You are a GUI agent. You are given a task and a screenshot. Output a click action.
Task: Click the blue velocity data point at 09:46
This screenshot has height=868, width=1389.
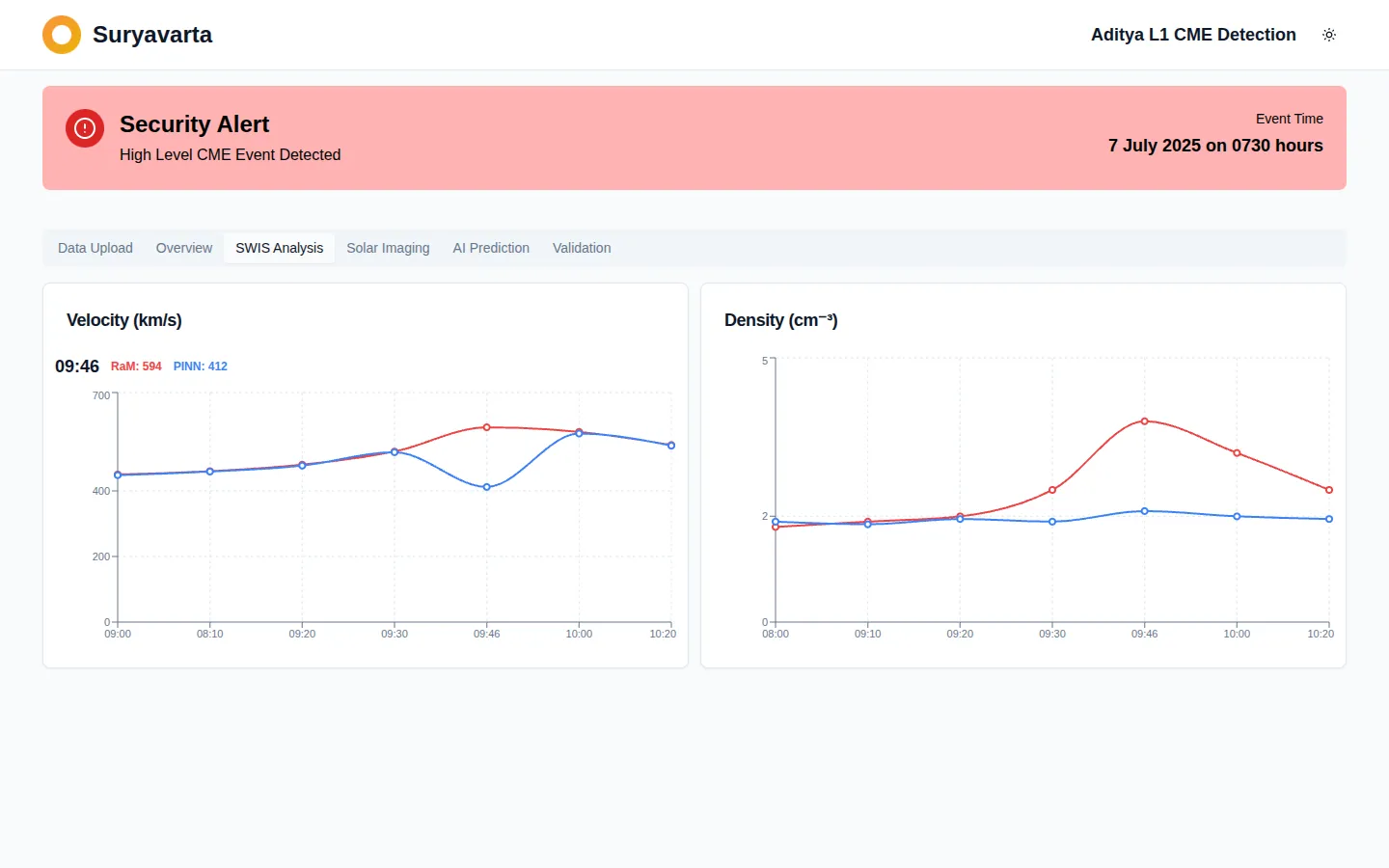[487, 487]
